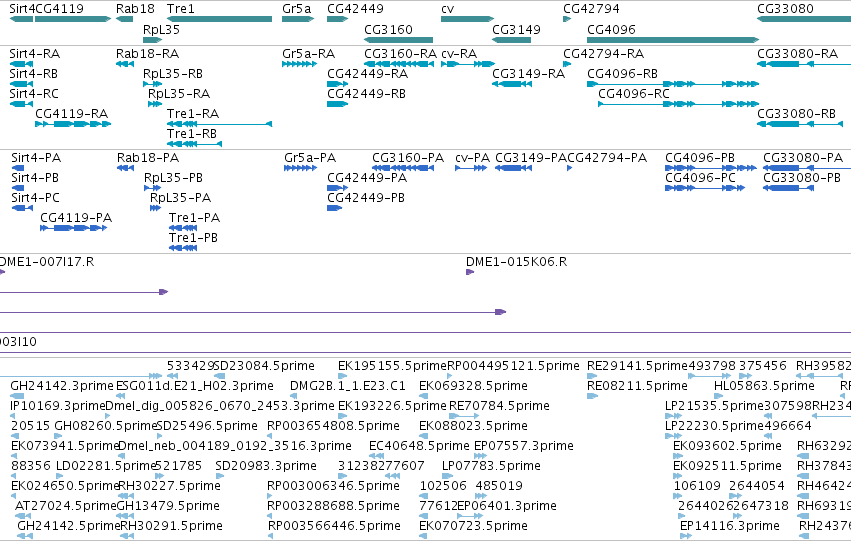Click the EP06401.3prime EST label
Screen dimensions: 851x541
tap(507, 506)
